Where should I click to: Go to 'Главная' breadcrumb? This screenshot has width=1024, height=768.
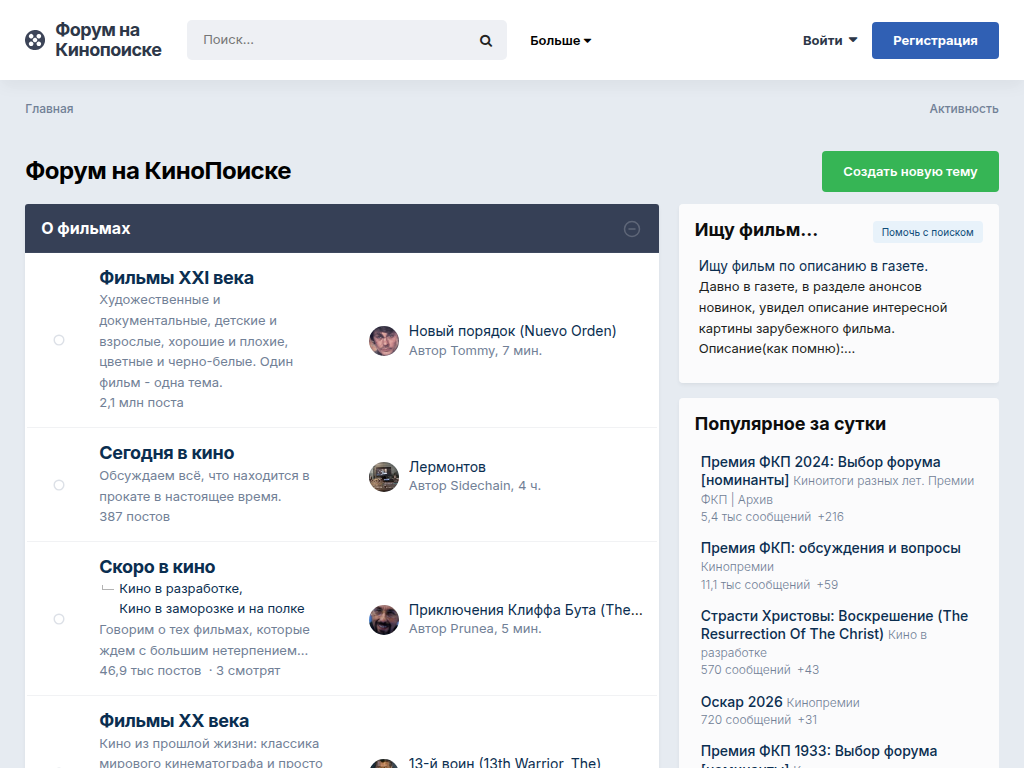point(49,109)
